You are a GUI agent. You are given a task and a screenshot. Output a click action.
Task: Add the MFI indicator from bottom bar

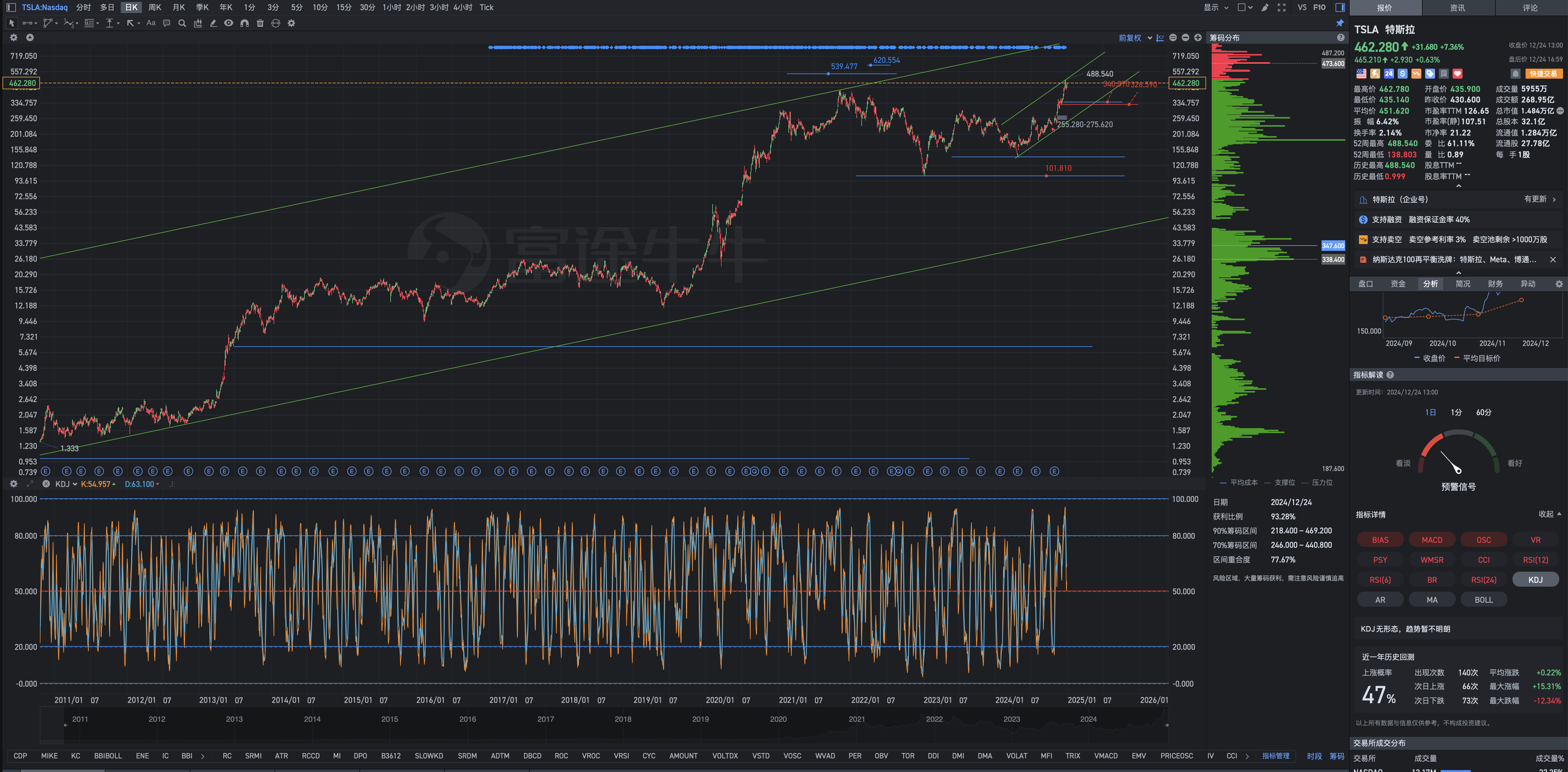(1046, 756)
